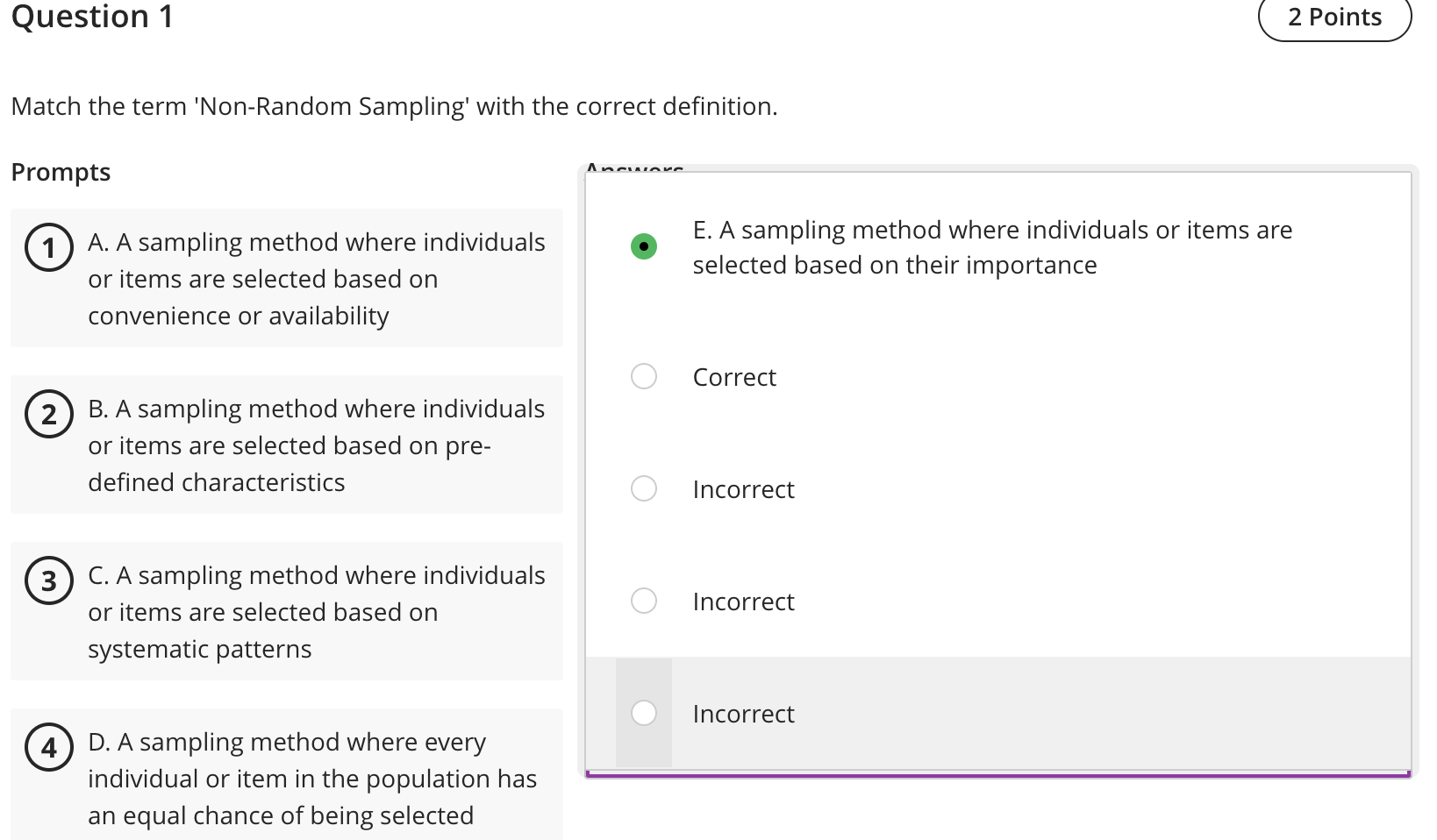Viewport: 1437px width, 840px height.
Task: Click the 'Prompts' header label
Action: (x=61, y=172)
